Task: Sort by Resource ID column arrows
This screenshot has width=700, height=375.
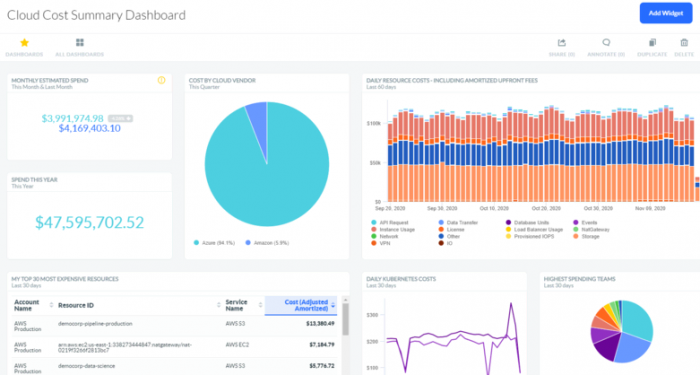Action: (x=219, y=305)
